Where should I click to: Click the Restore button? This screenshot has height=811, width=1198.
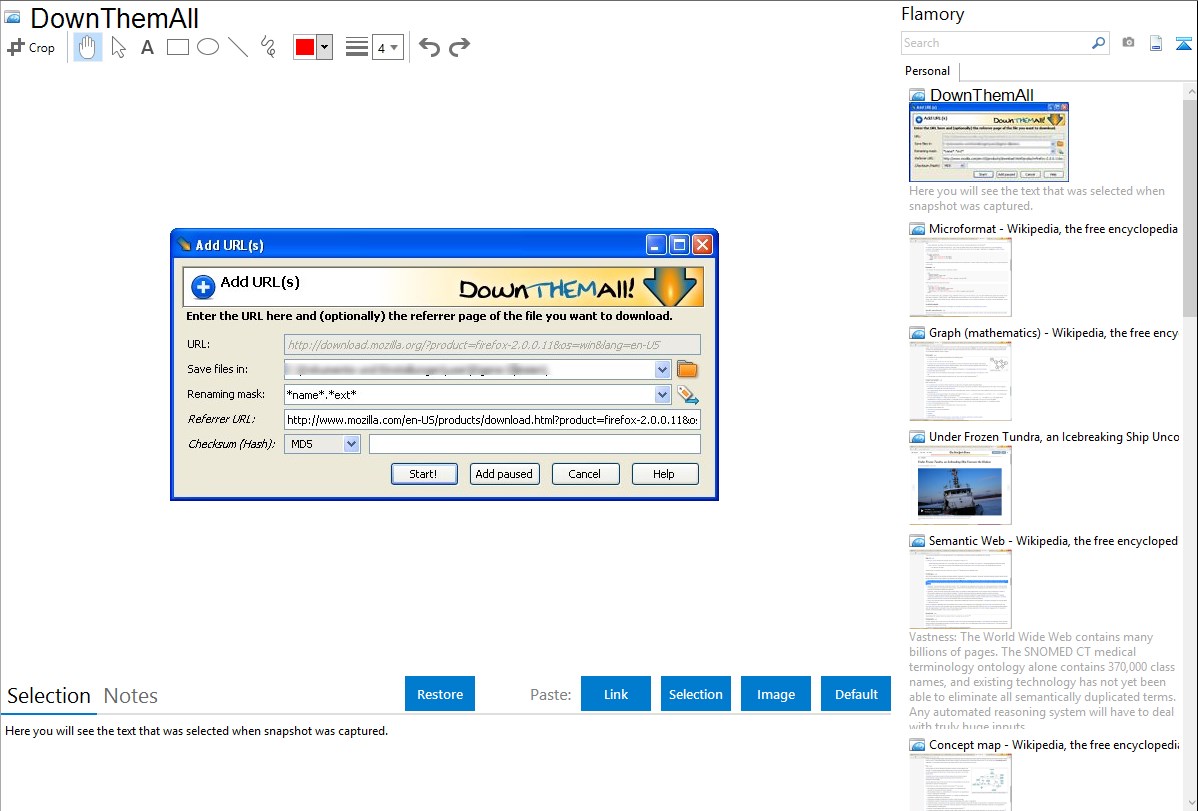[440, 694]
